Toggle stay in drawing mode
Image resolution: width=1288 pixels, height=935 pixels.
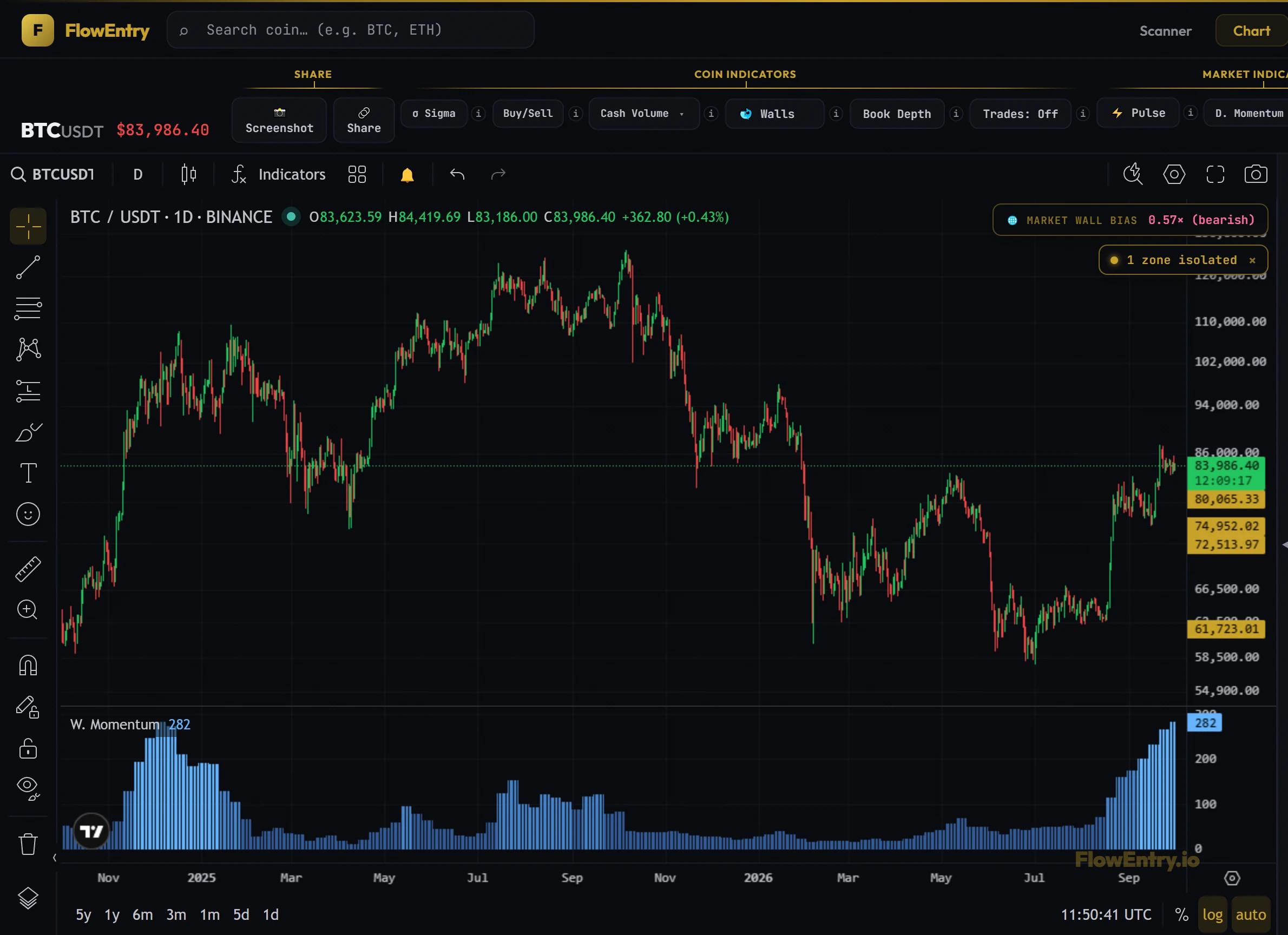28,707
